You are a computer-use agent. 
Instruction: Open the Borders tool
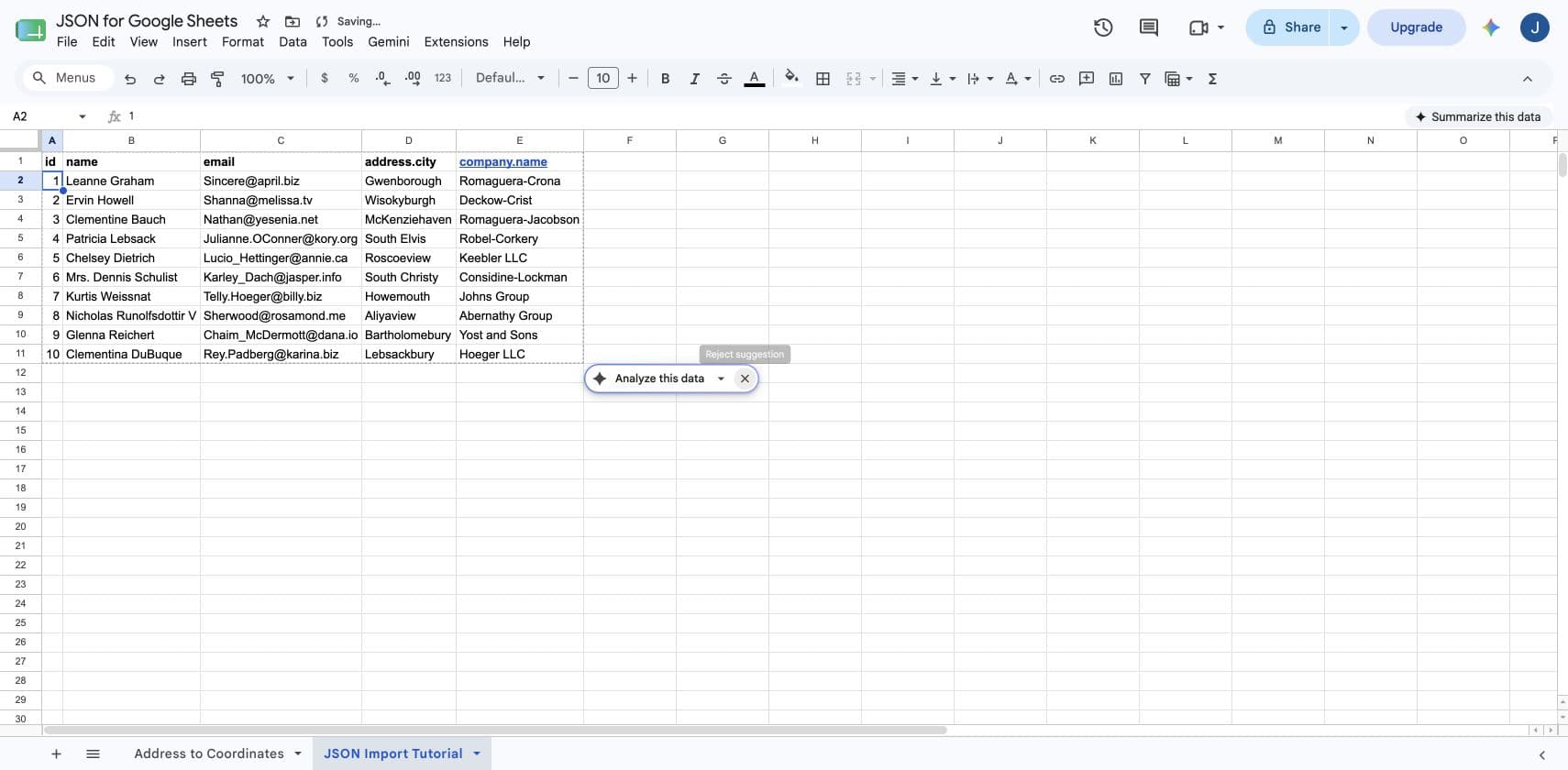pyautogui.click(x=823, y=79)
